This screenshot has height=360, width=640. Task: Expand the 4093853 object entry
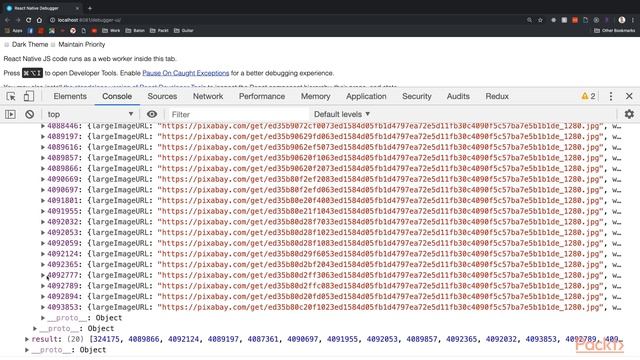coord(43,307)
